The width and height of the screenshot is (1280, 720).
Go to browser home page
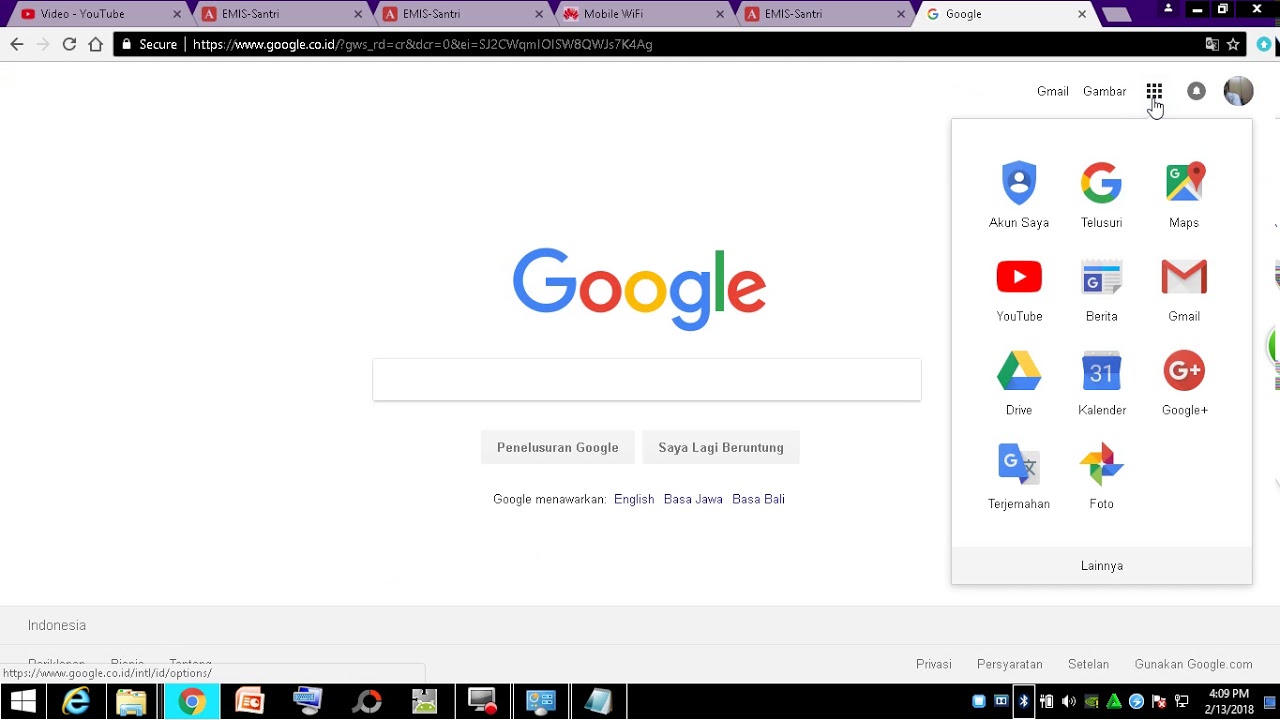(x=96, y=44)
